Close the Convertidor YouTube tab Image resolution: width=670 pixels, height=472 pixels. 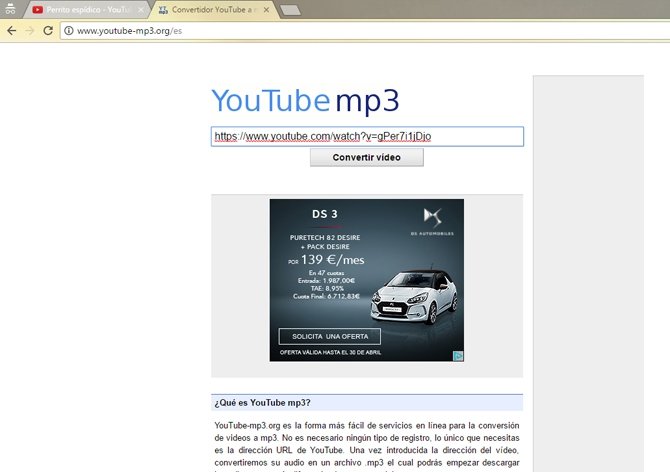click(x=266, y=9)
